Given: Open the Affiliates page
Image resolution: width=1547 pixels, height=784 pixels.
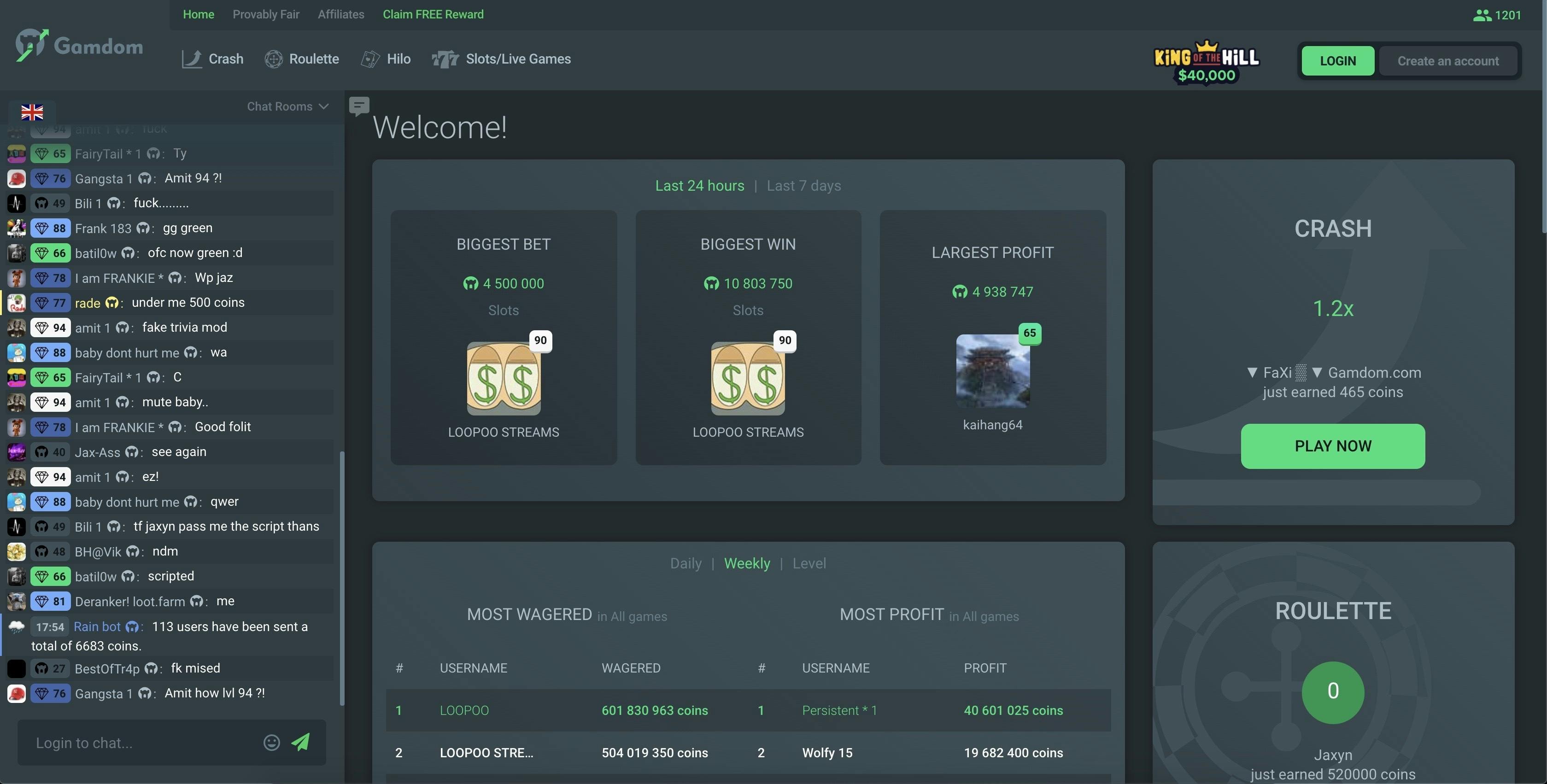Looking at the screenshot, I should click(341, 14).
